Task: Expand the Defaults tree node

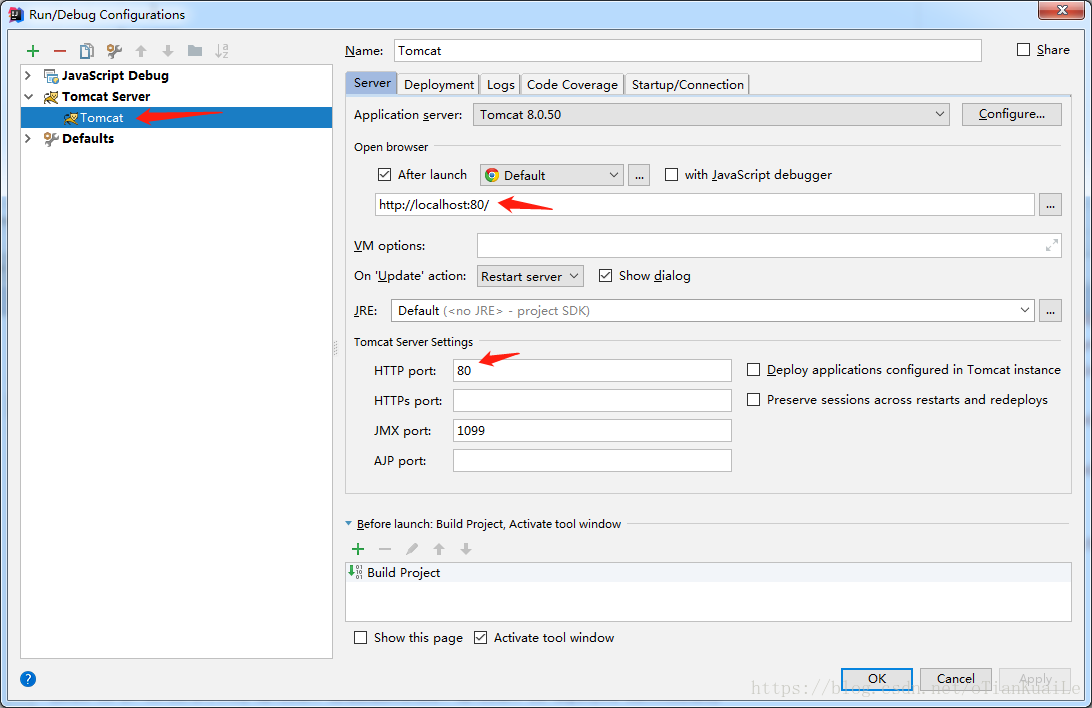Action: point(29,139)
